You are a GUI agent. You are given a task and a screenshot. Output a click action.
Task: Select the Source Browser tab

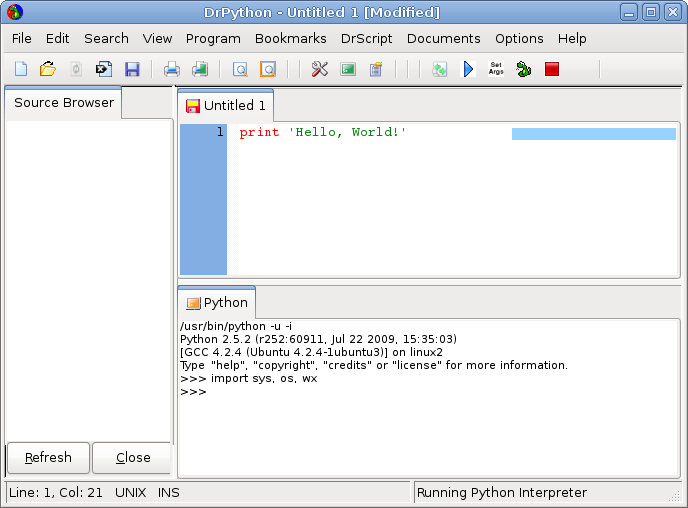[x=64, y=103]
